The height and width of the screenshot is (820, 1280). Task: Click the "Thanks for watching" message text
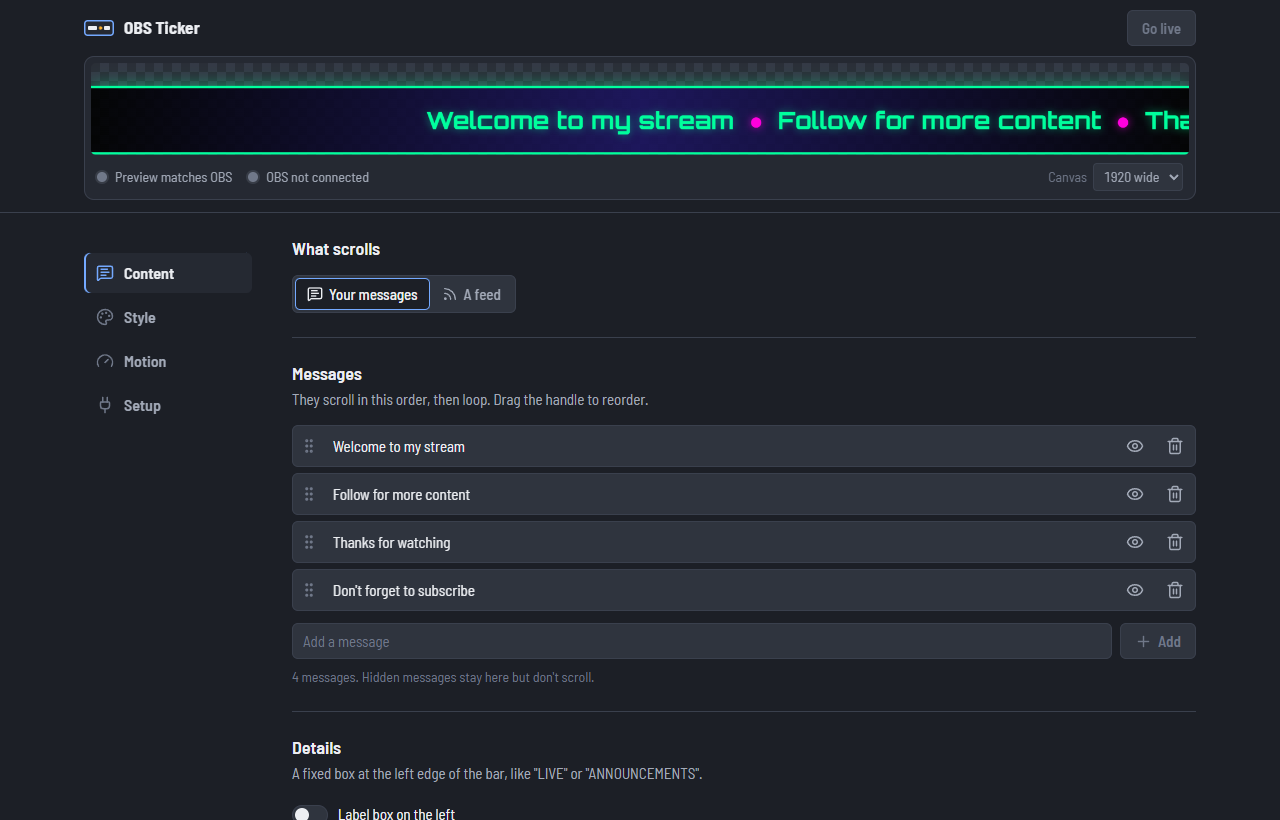point(392,542)
